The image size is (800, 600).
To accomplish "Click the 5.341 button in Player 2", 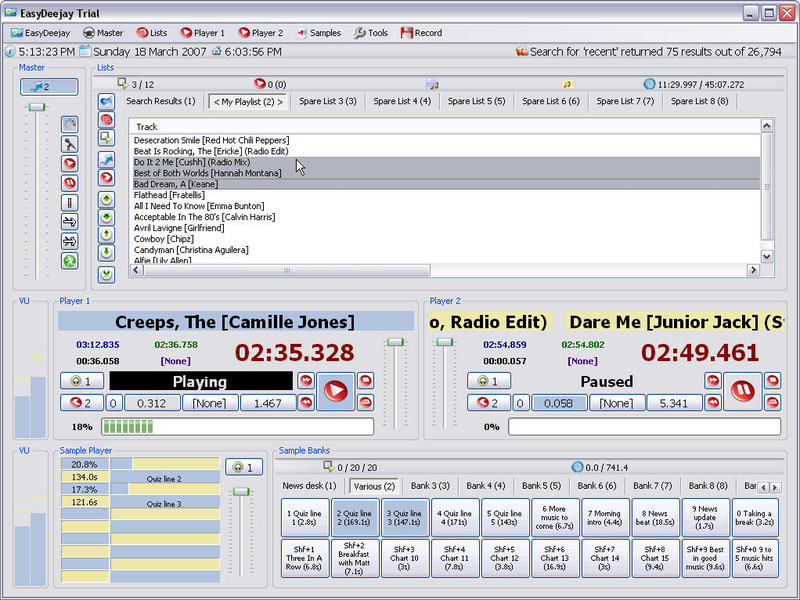I will (x=674, y=403).
